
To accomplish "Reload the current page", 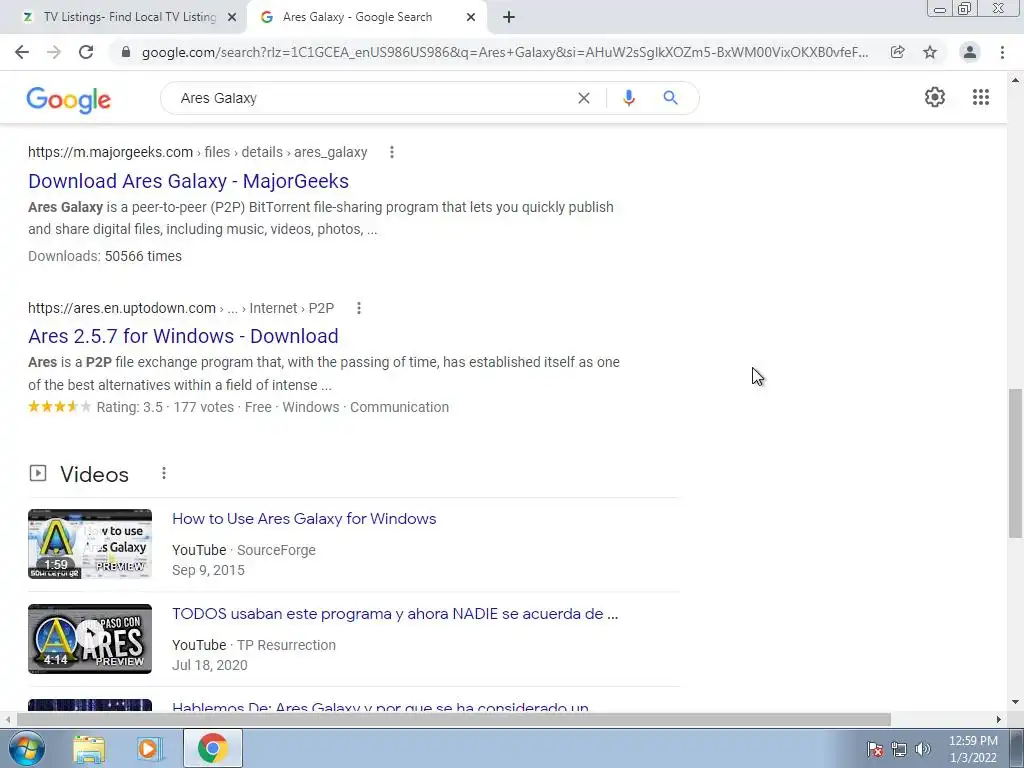I will point(86,52).
